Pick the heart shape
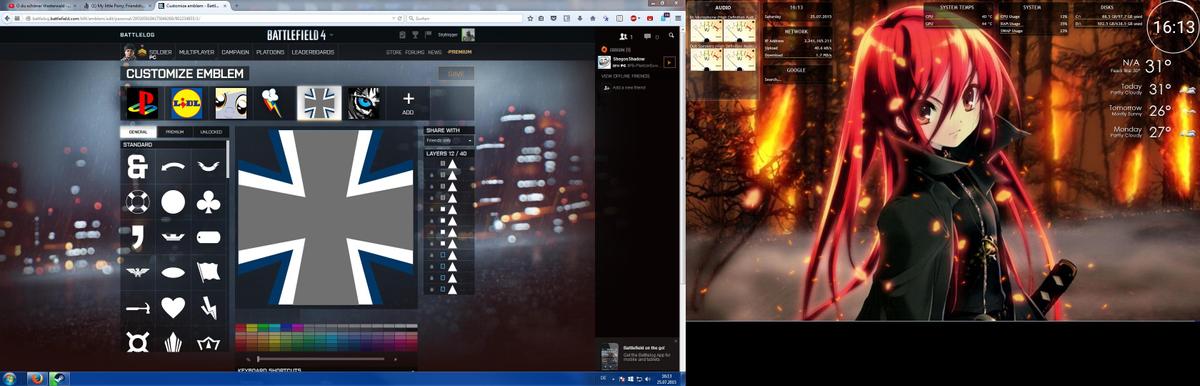The height and width of the screenshot is (386, 1200). point(173,307)
